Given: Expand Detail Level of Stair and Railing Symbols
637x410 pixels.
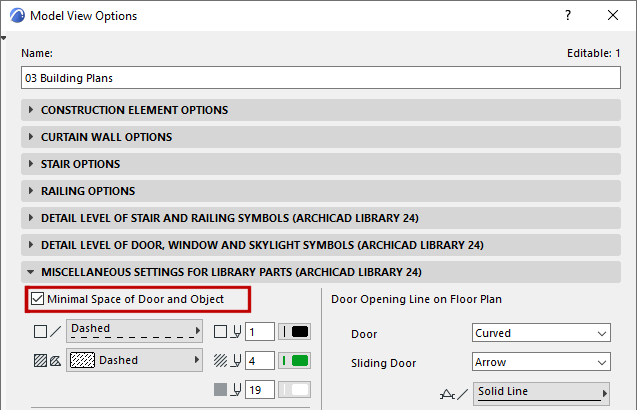Looking at the screenshot, I should click(321, 218).
